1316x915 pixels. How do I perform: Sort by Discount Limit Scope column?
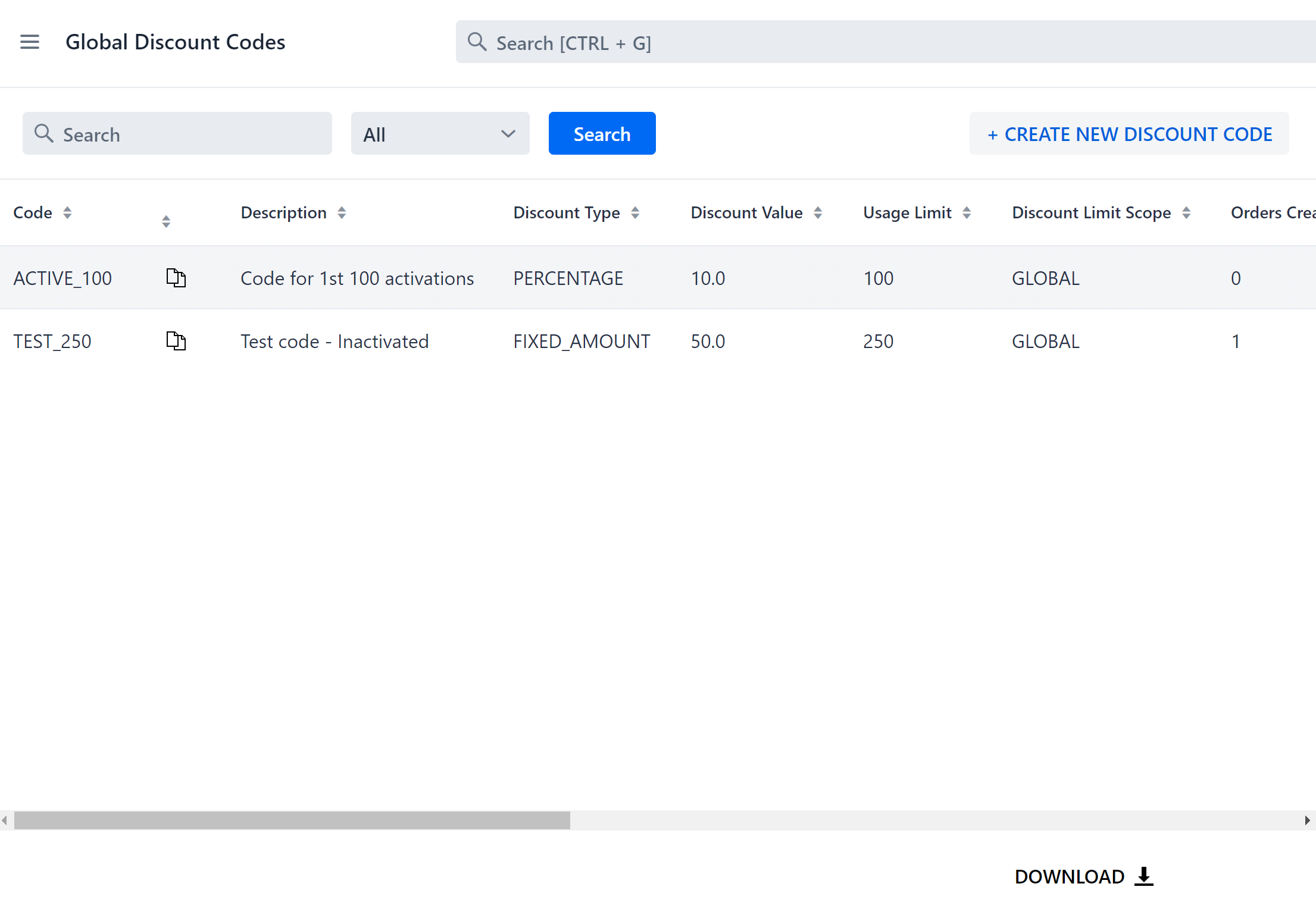click(1187, 212)
